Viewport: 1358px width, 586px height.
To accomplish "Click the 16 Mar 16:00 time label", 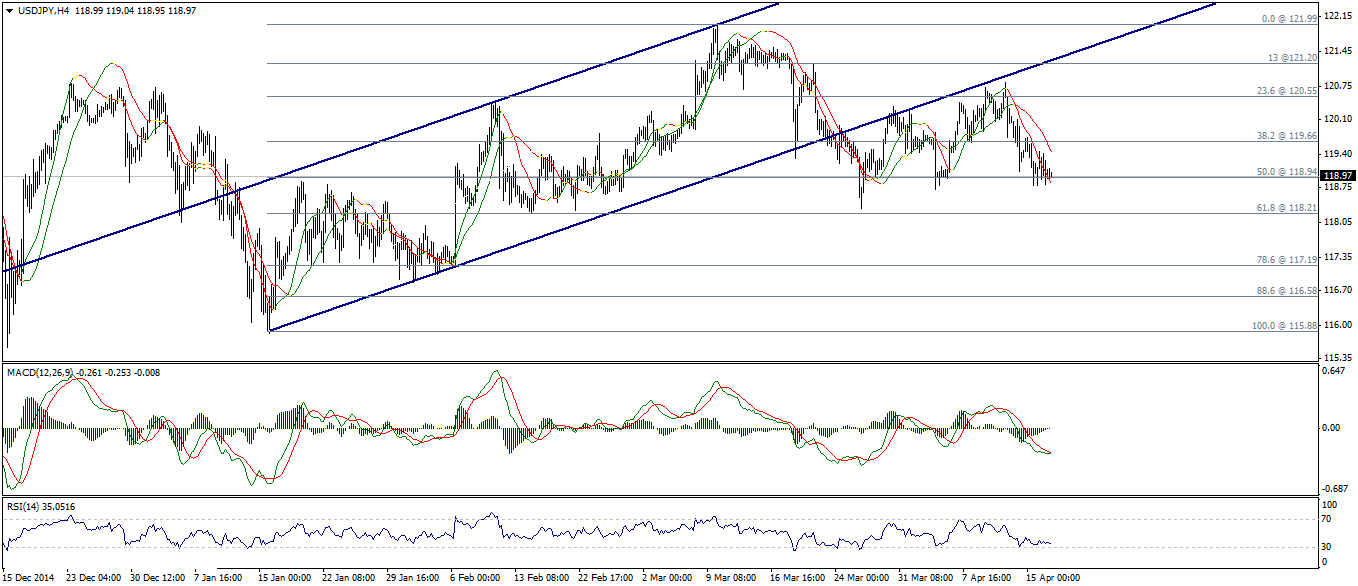I will tap(797, 577).
